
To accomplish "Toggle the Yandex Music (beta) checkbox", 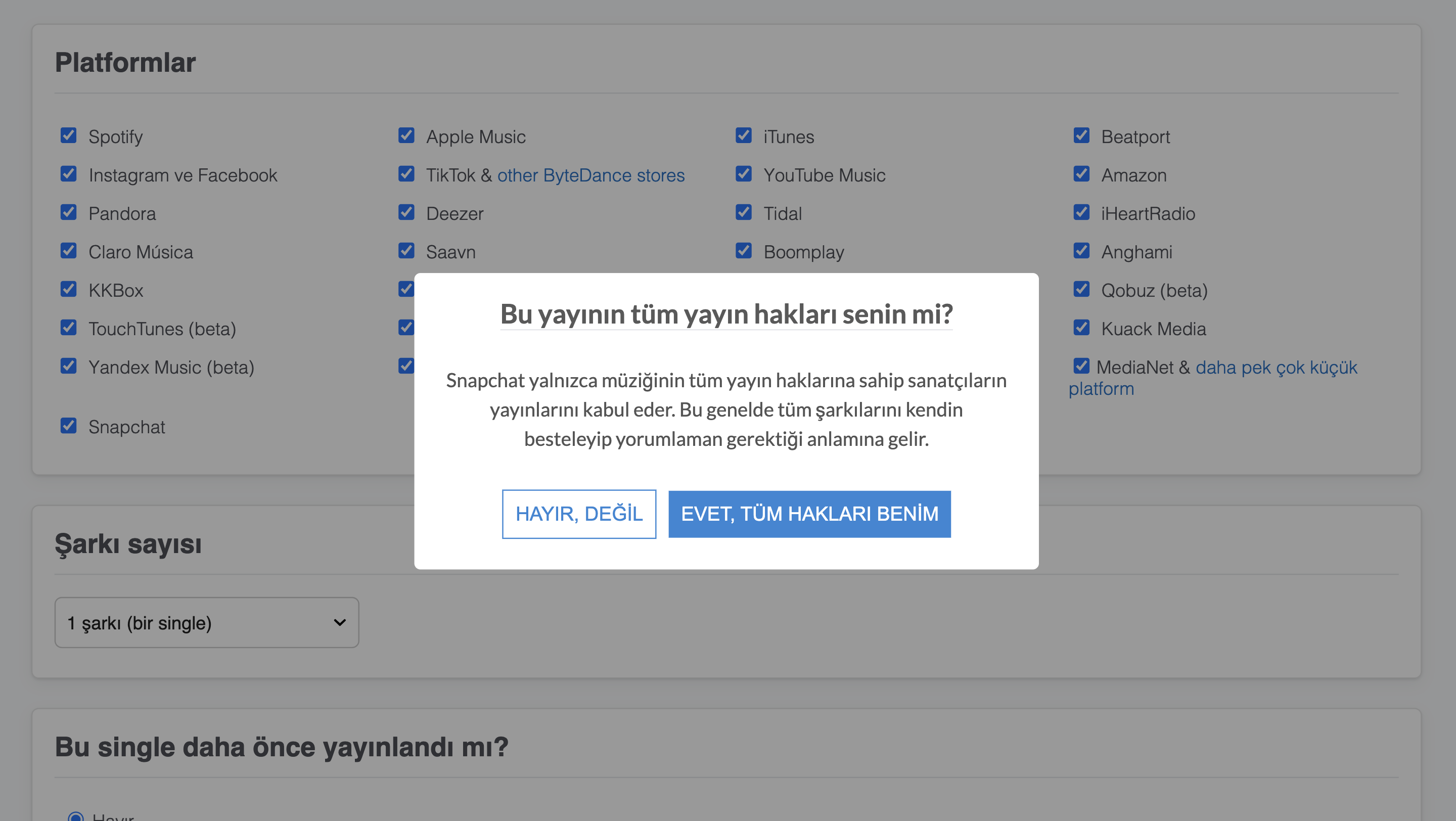I will click(68, 366).
